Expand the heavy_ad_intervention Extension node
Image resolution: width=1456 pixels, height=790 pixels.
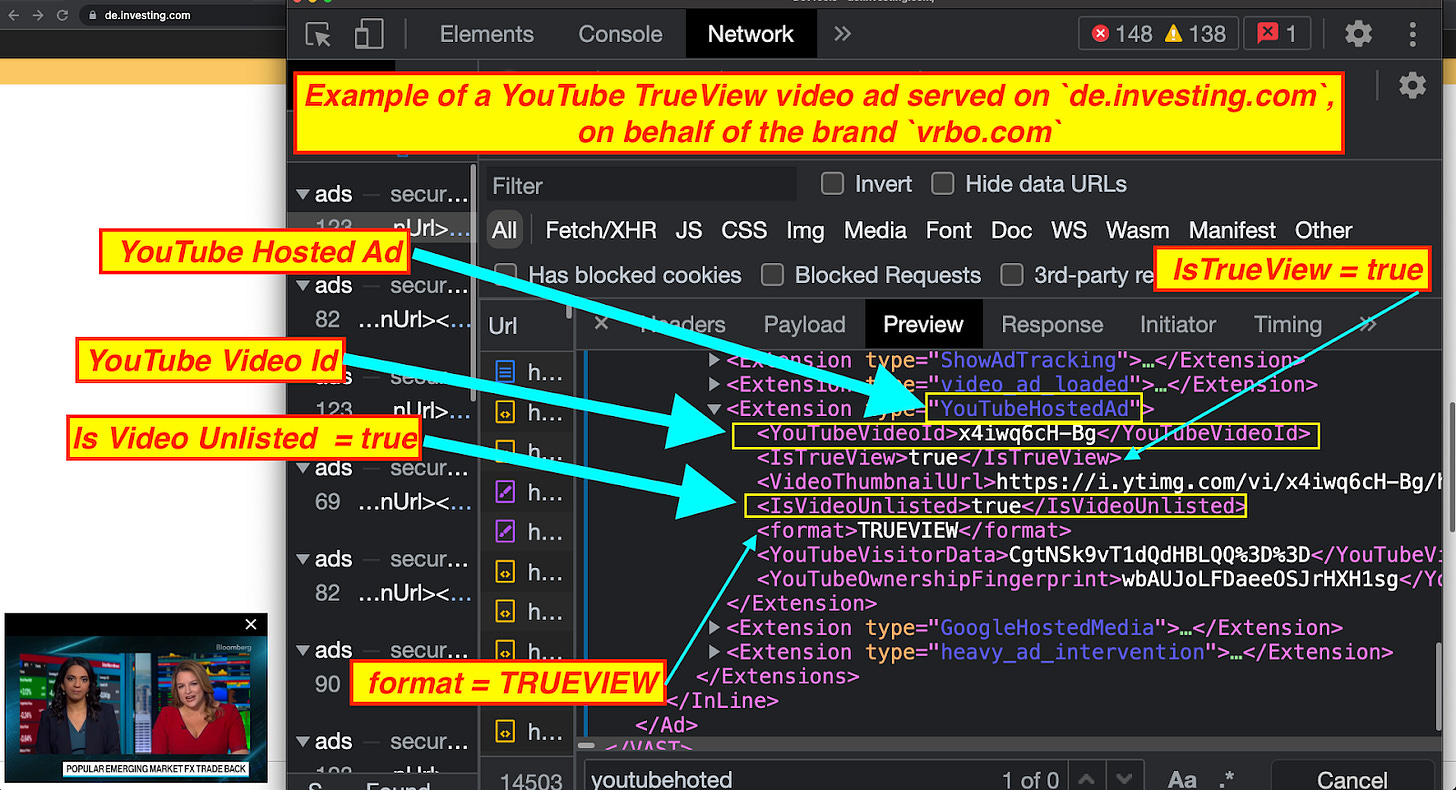coord(714,652)
